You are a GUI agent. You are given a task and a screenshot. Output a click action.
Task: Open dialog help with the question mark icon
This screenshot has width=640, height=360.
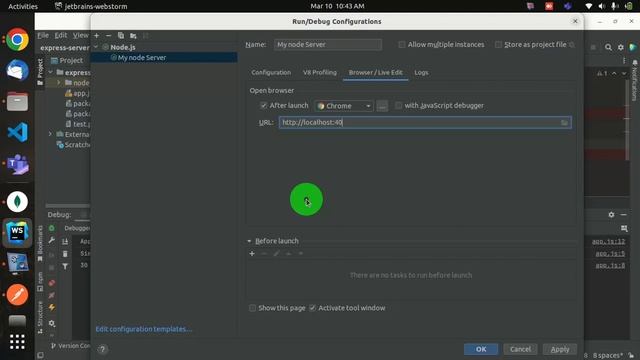point(102,349)
